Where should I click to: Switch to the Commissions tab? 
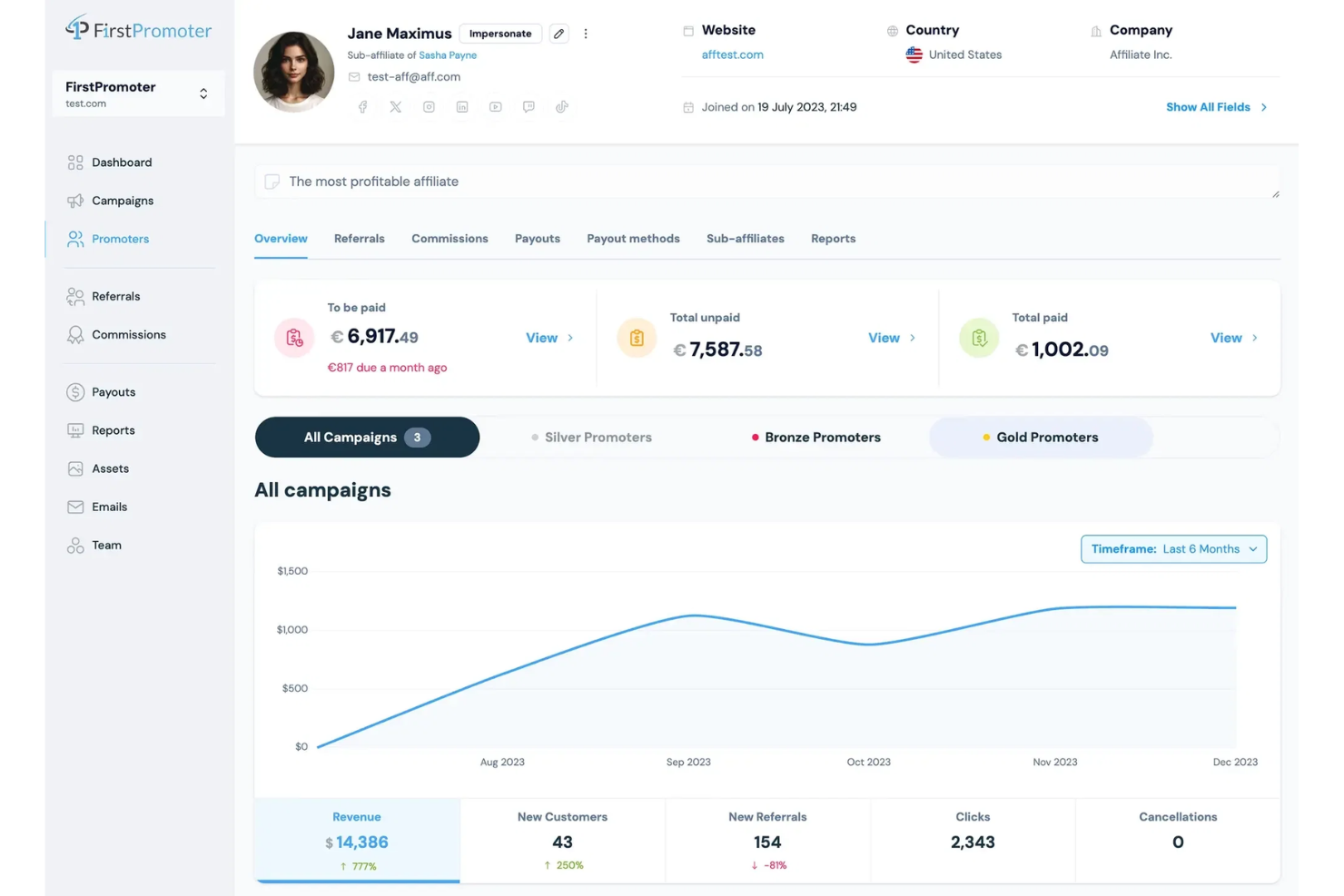[x=450, y=238]
